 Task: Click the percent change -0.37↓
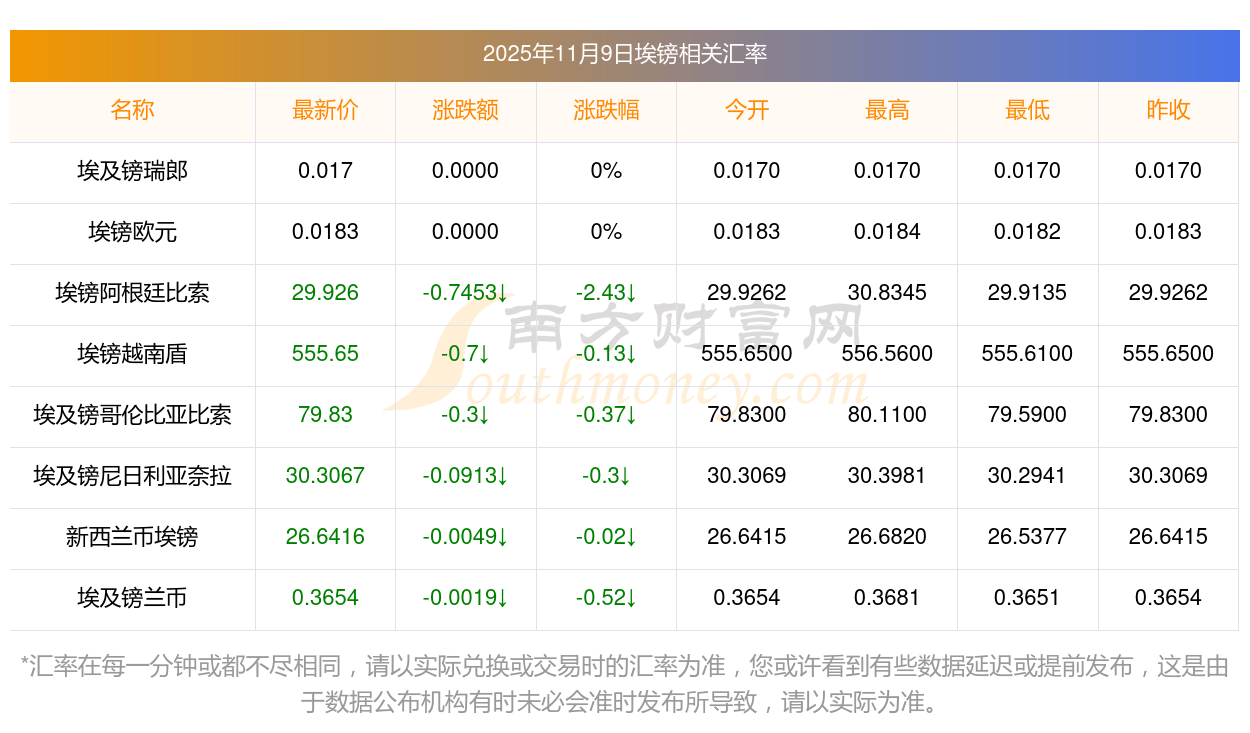click(606, 415)
